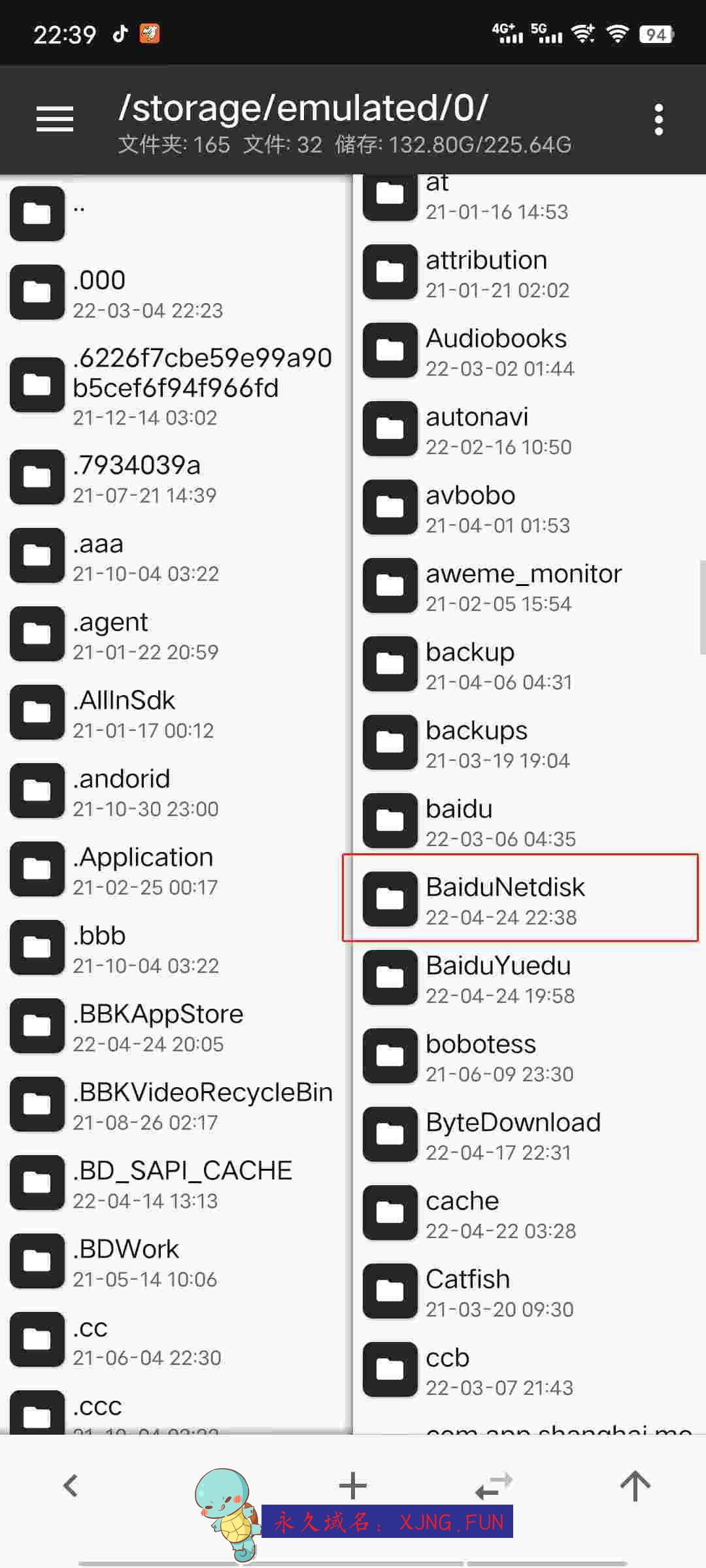Open the three-dot overflow menu
The image size is (706, 1568).
point(658,120)
